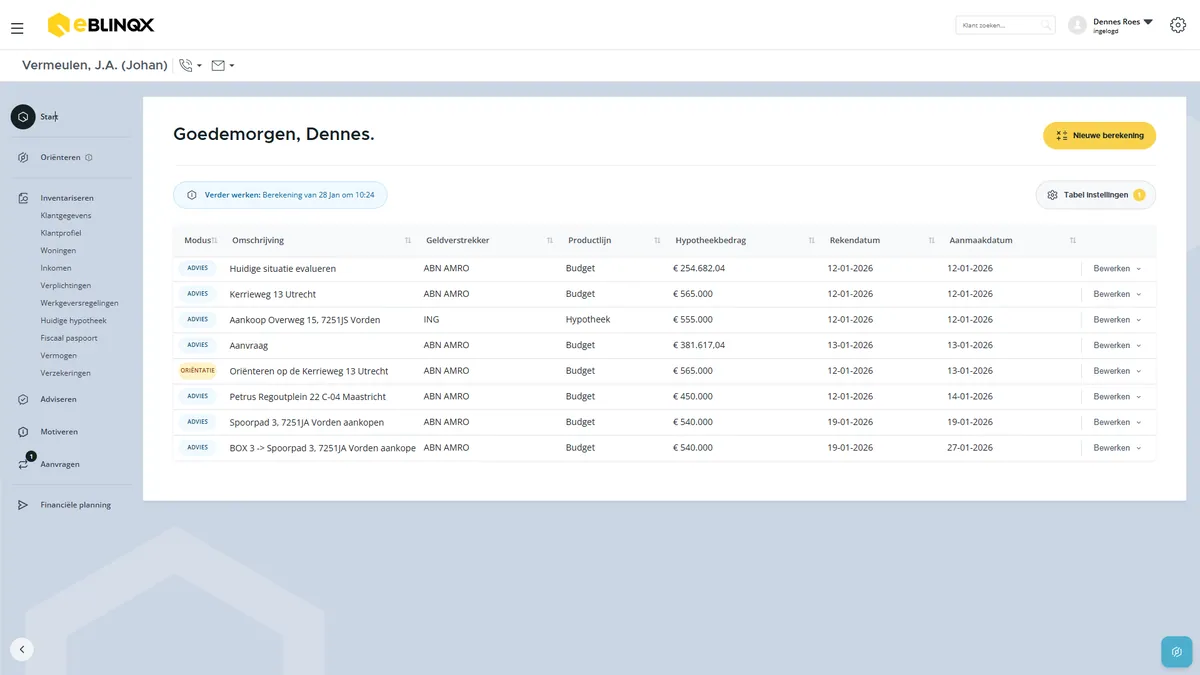Expand Bewerken dropdown for Petrus Regoutplein row
Screen dimensions: 1200x675
pos(1117,397)
